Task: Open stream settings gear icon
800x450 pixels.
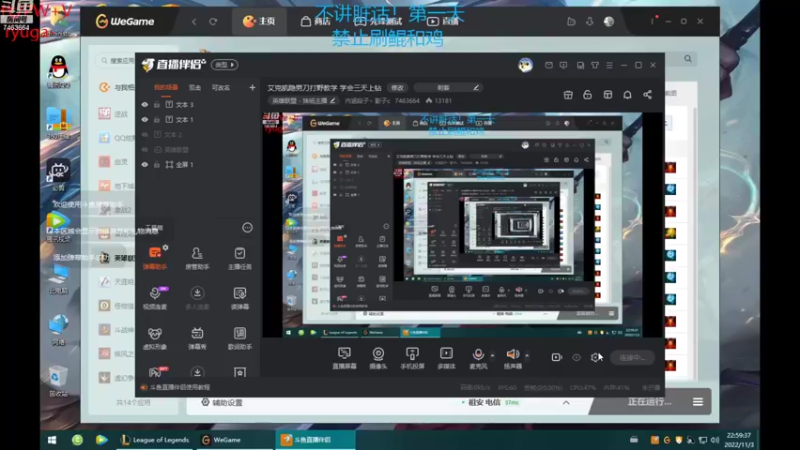Action: coord(595,357)
